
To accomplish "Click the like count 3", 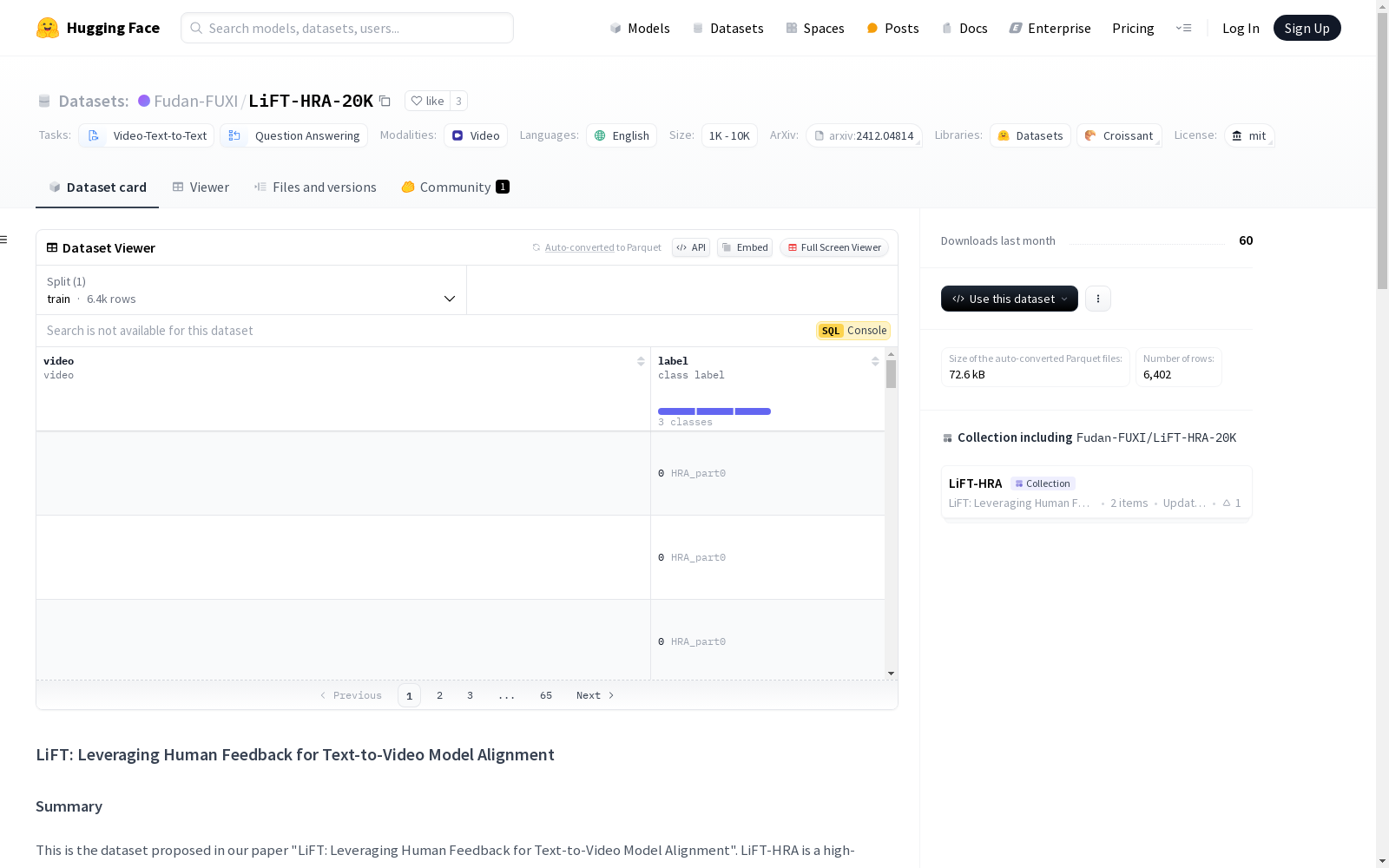I will pyautogui.click(x=459, y=101).
